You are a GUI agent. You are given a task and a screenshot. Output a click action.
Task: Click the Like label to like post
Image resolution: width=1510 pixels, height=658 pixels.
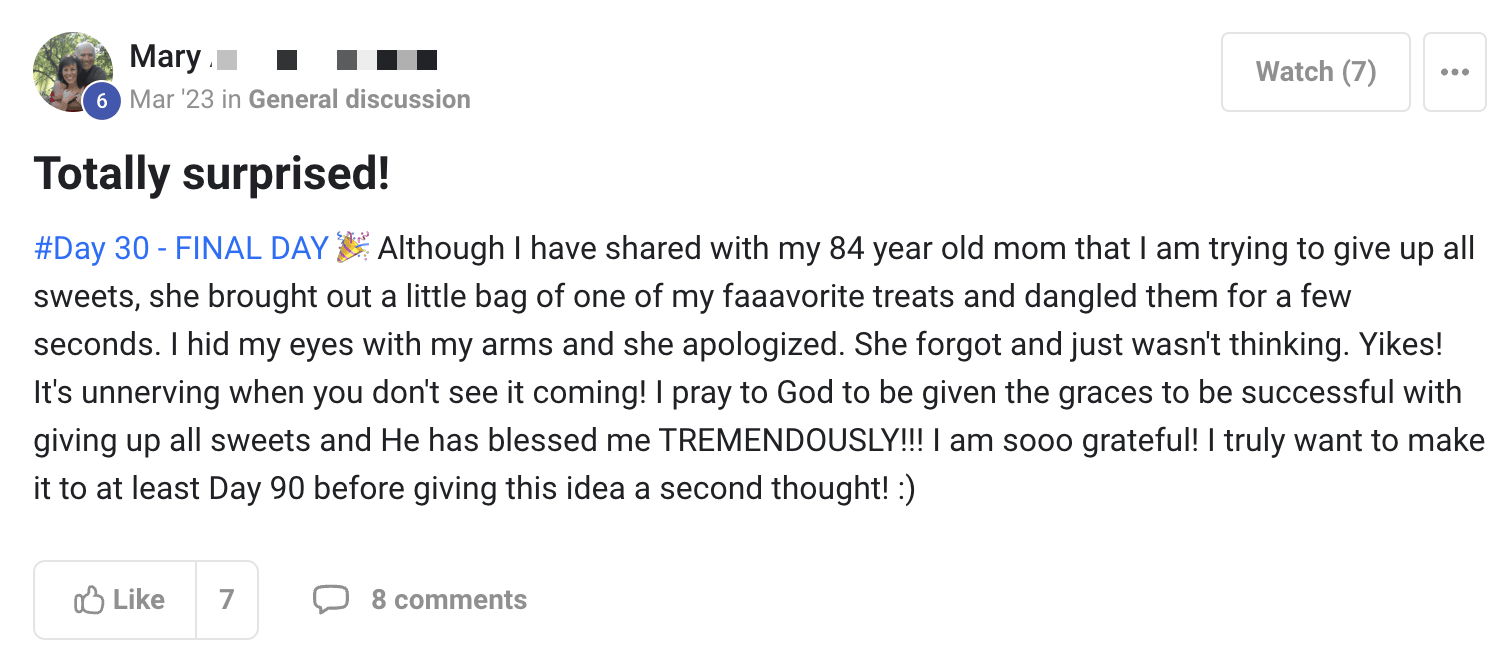pyautogui.click(x=138, y=600)
